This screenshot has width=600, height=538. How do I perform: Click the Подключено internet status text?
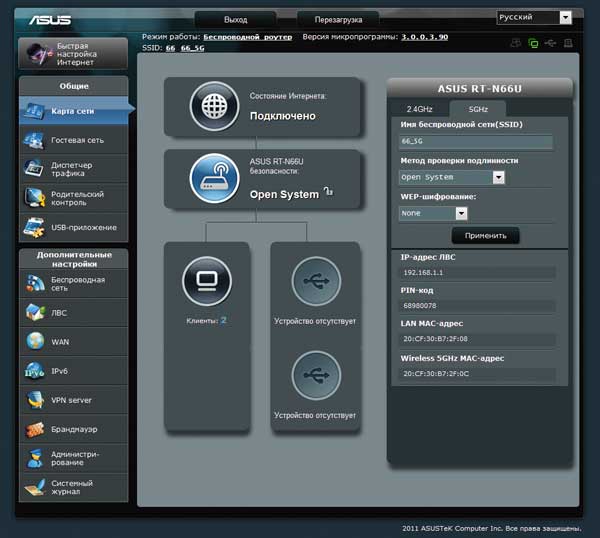(x=282, y=116)
